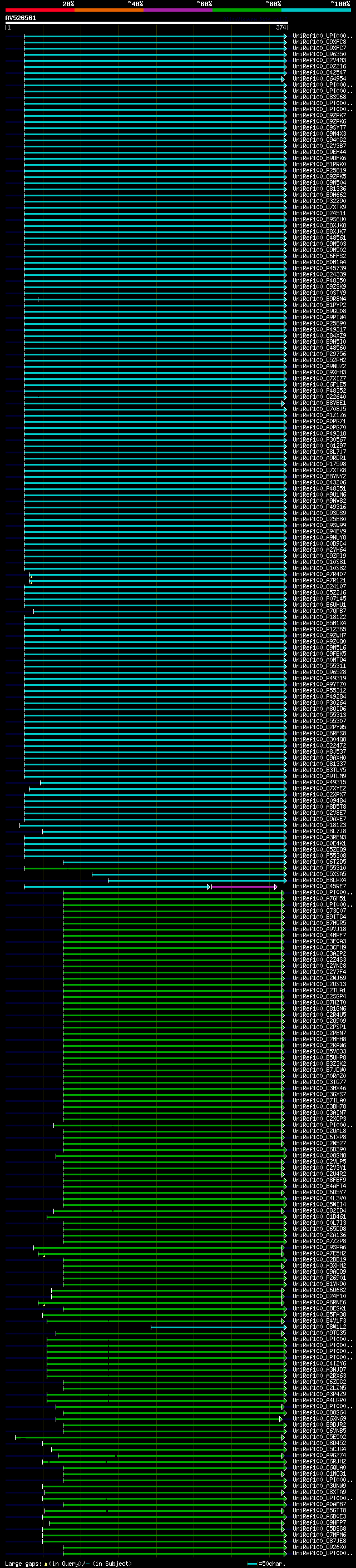Select label UniRef100_Q8S568
Screen dimensions: 356x1568
tap(319, 97)
